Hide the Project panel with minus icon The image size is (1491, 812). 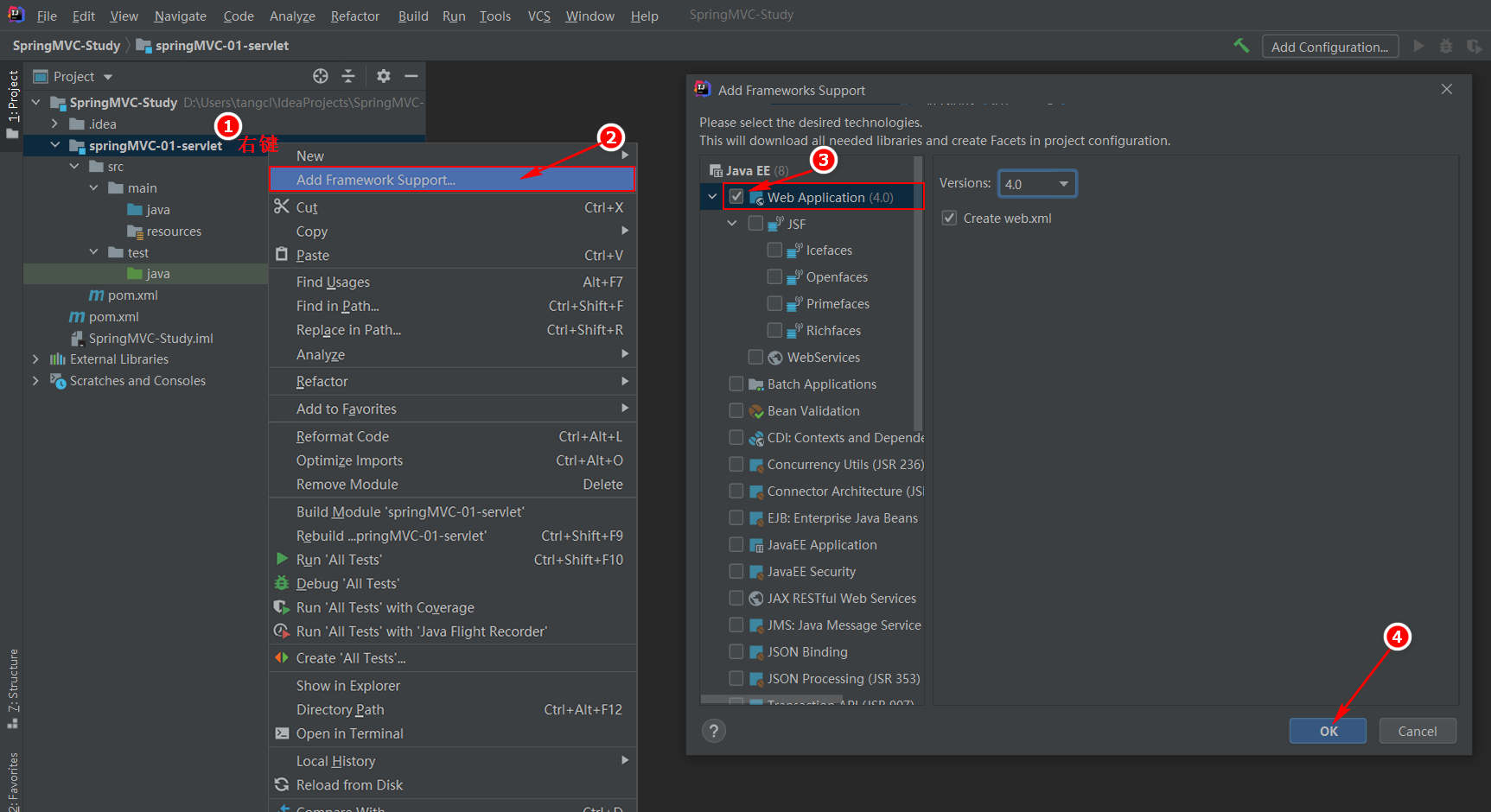pyautogui.click(x=411, y=76)
